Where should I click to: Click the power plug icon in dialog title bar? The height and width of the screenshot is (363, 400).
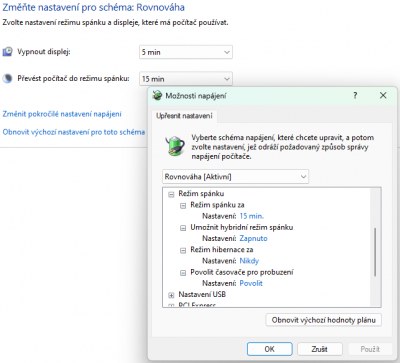(x=157, y=96)
